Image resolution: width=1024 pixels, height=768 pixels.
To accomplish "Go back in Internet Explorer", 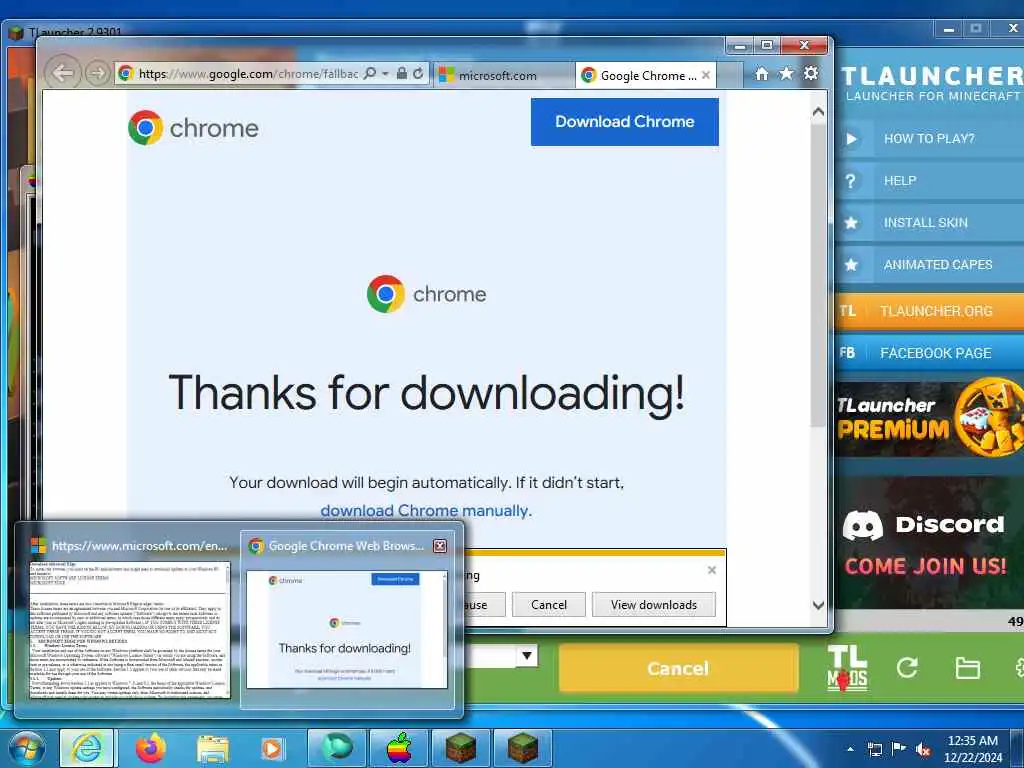I will (x=63, y=73).
